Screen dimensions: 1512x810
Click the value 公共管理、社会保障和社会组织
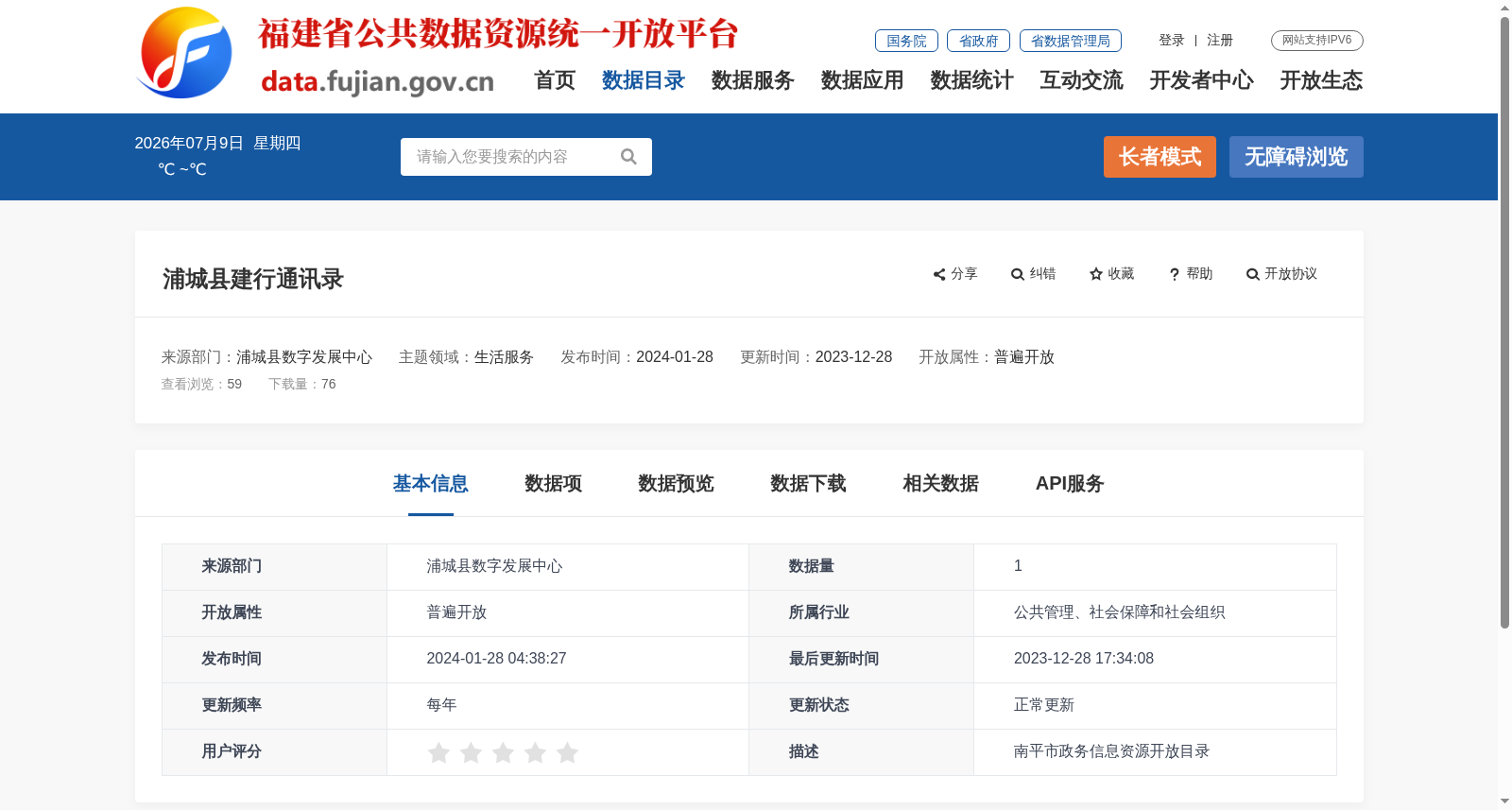1120,612
